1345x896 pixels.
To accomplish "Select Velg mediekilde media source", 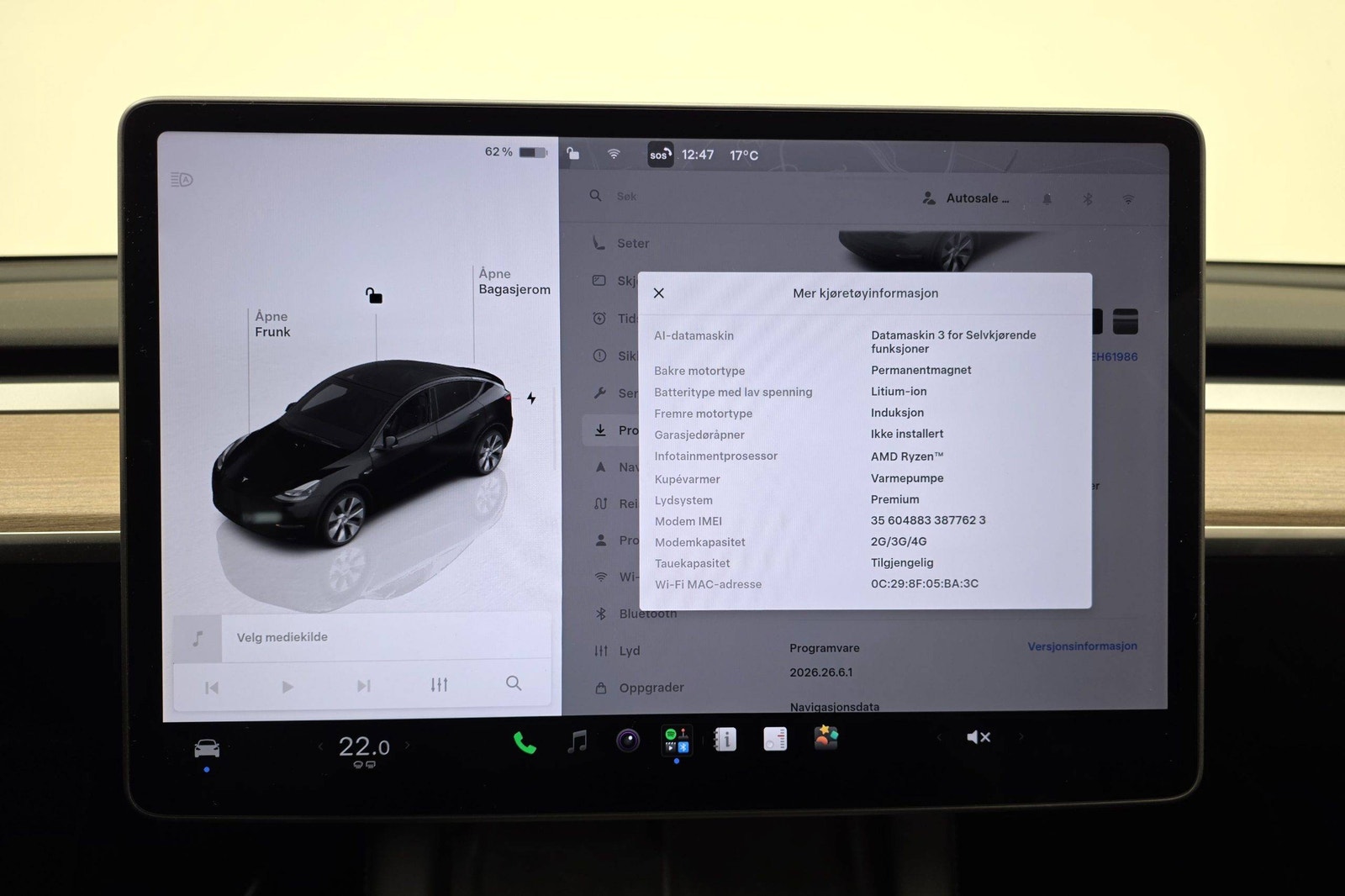I will pyautogui.click(x=282, y=637).
